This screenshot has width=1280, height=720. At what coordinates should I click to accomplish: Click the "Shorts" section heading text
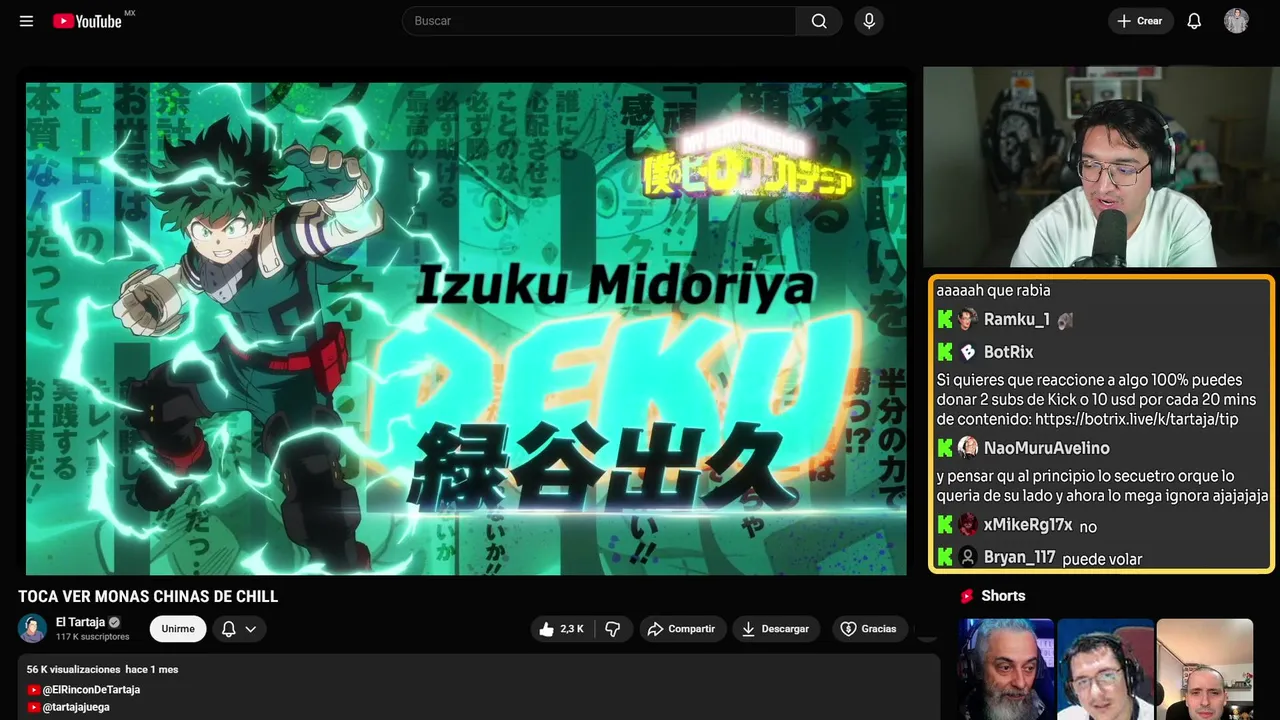point(1003,596)
